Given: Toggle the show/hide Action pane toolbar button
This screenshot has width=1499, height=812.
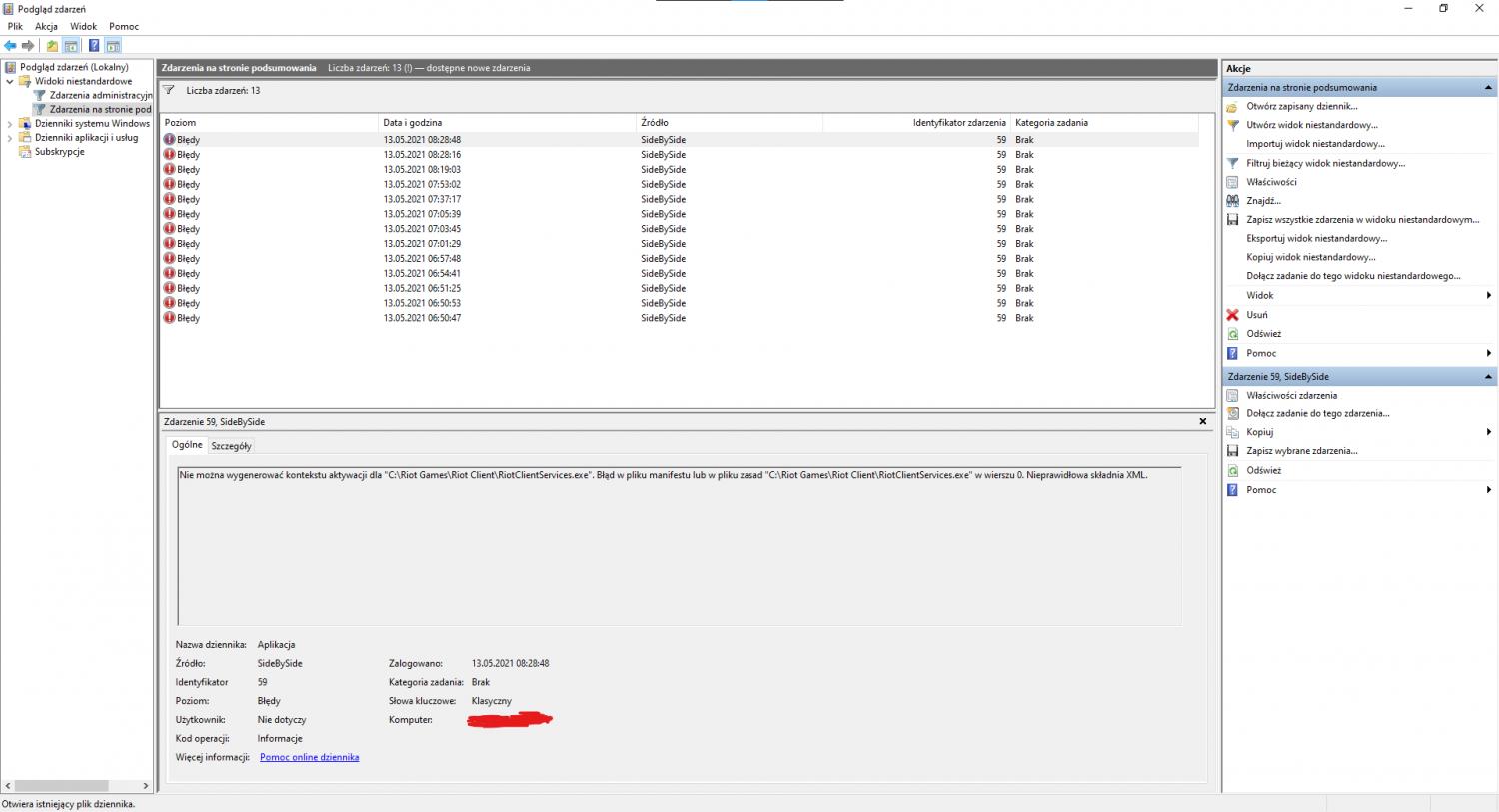Looking at the screenshot, I should pos(113,46).
